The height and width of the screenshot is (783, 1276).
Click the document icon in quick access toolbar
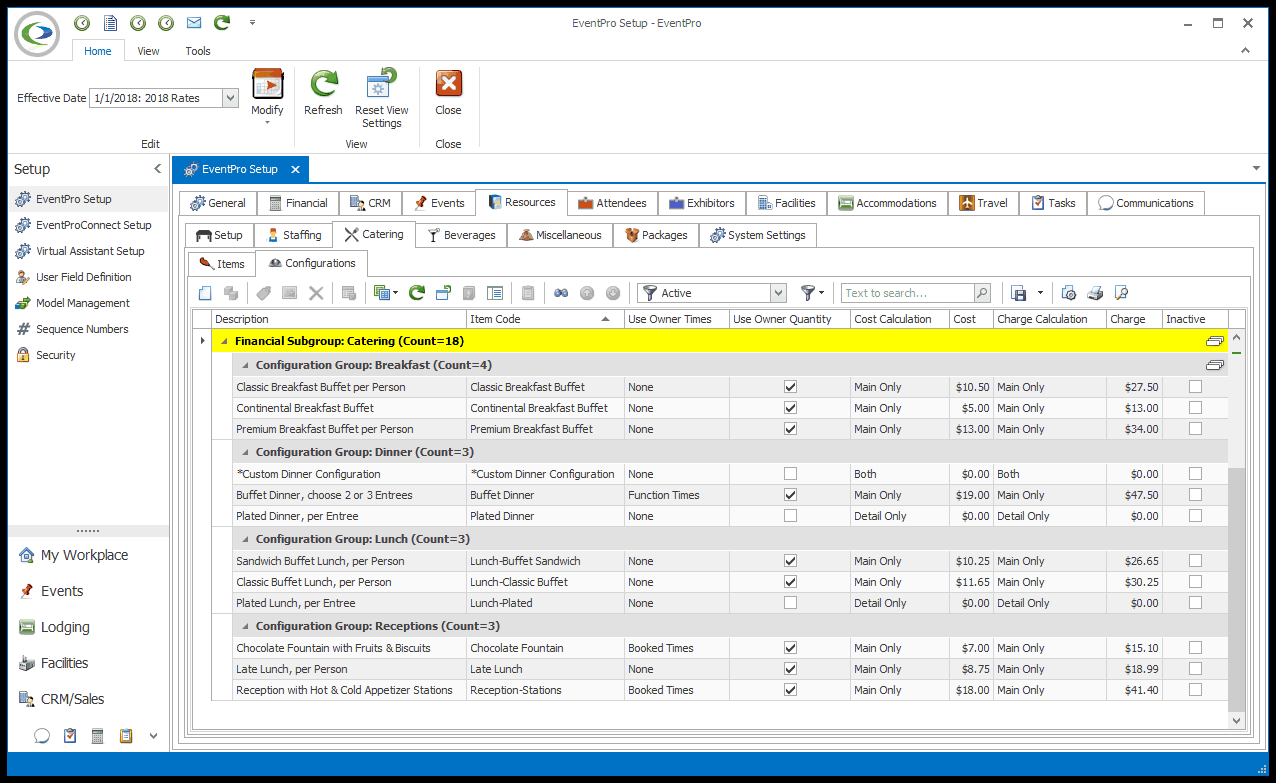tap(110, 22)
